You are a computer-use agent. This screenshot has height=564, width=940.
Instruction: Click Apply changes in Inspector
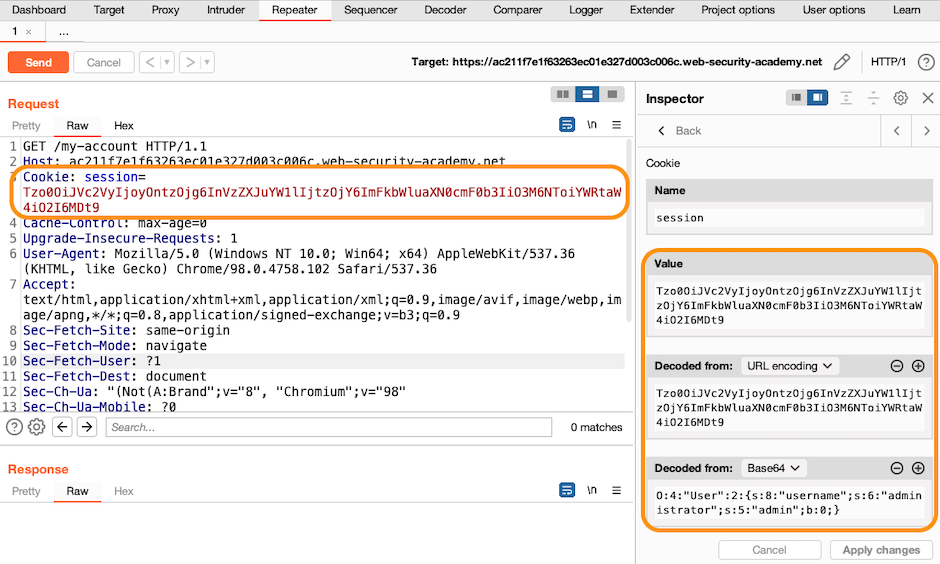881,550
